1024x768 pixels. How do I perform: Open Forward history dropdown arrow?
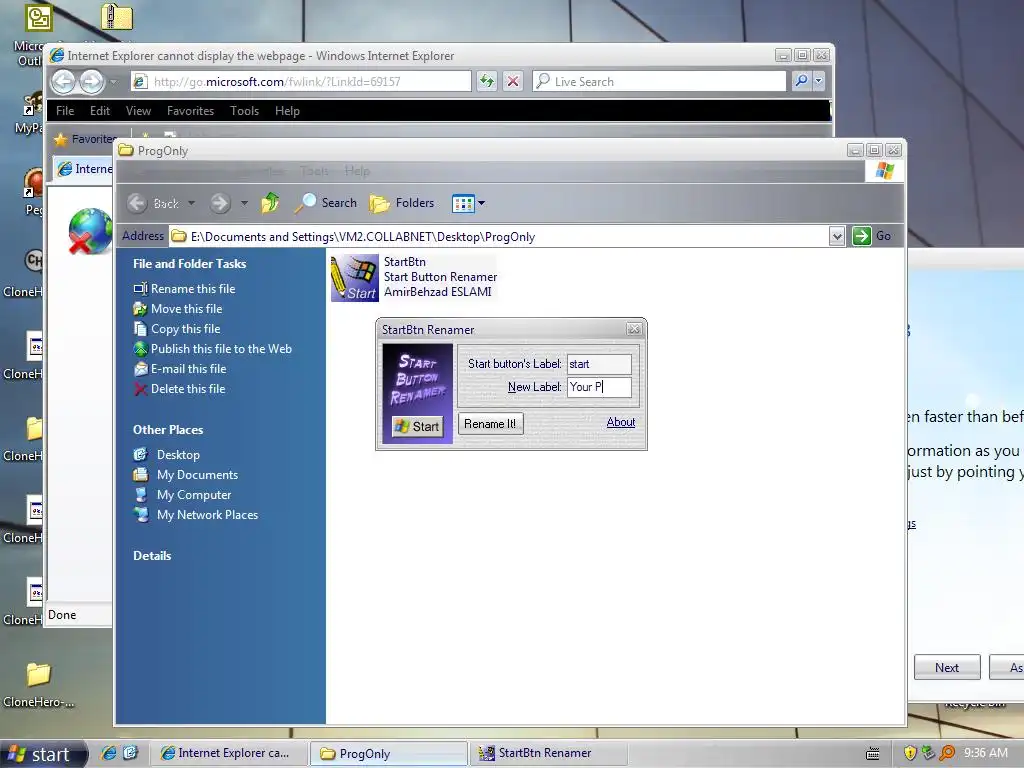click(x=244, y=203)
